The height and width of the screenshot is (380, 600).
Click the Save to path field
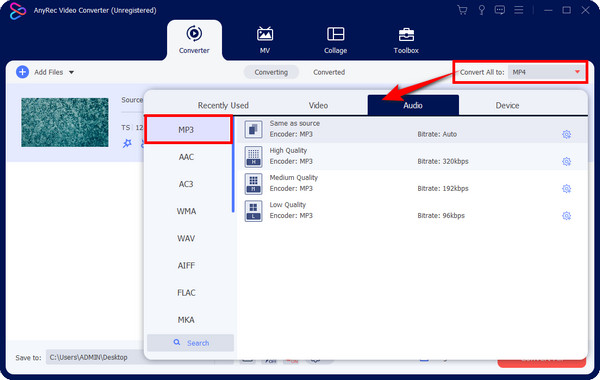coord(96,357)
